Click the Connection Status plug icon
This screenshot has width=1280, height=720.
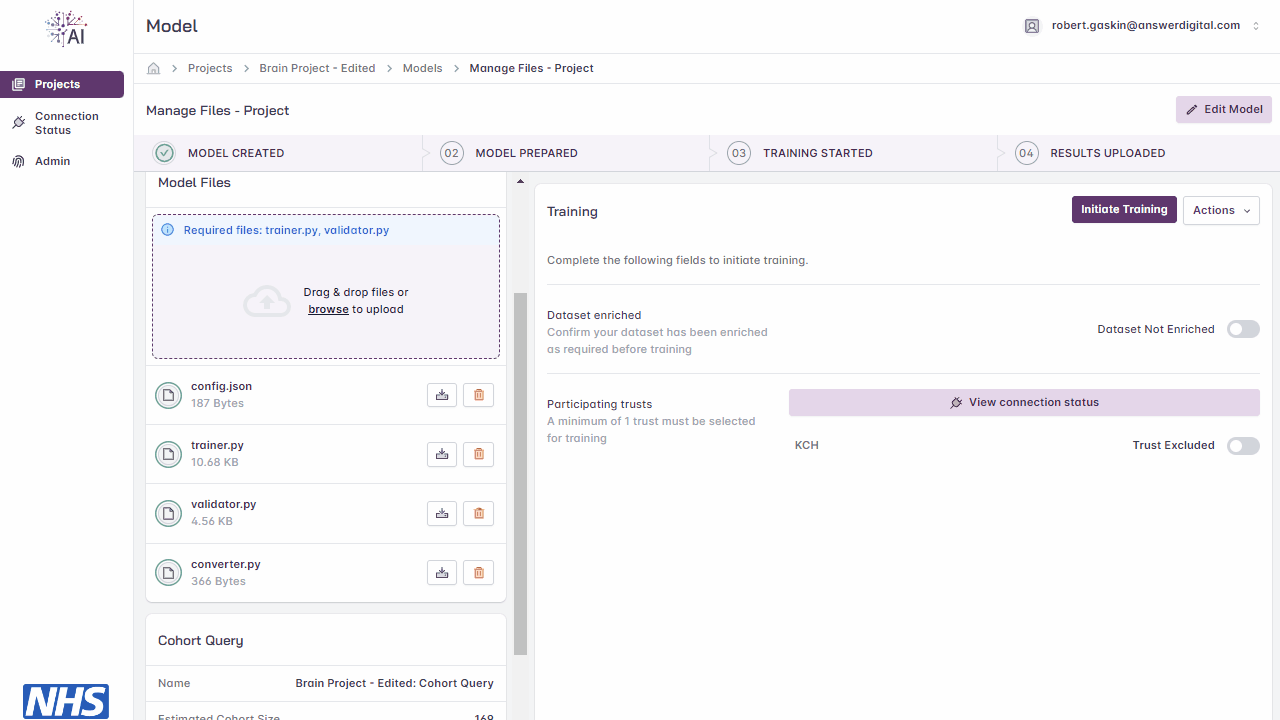[18, 123]
